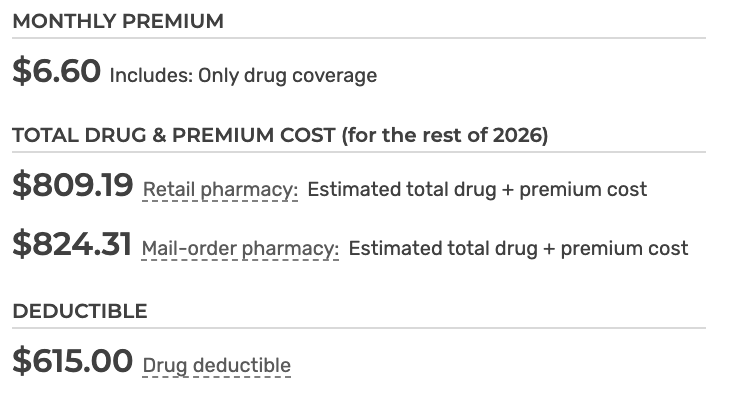Click the word 'pharmacy:' in Retail pharmacy
The width and height of the screenshot is (732, 403).
click(x=249, y=191)
